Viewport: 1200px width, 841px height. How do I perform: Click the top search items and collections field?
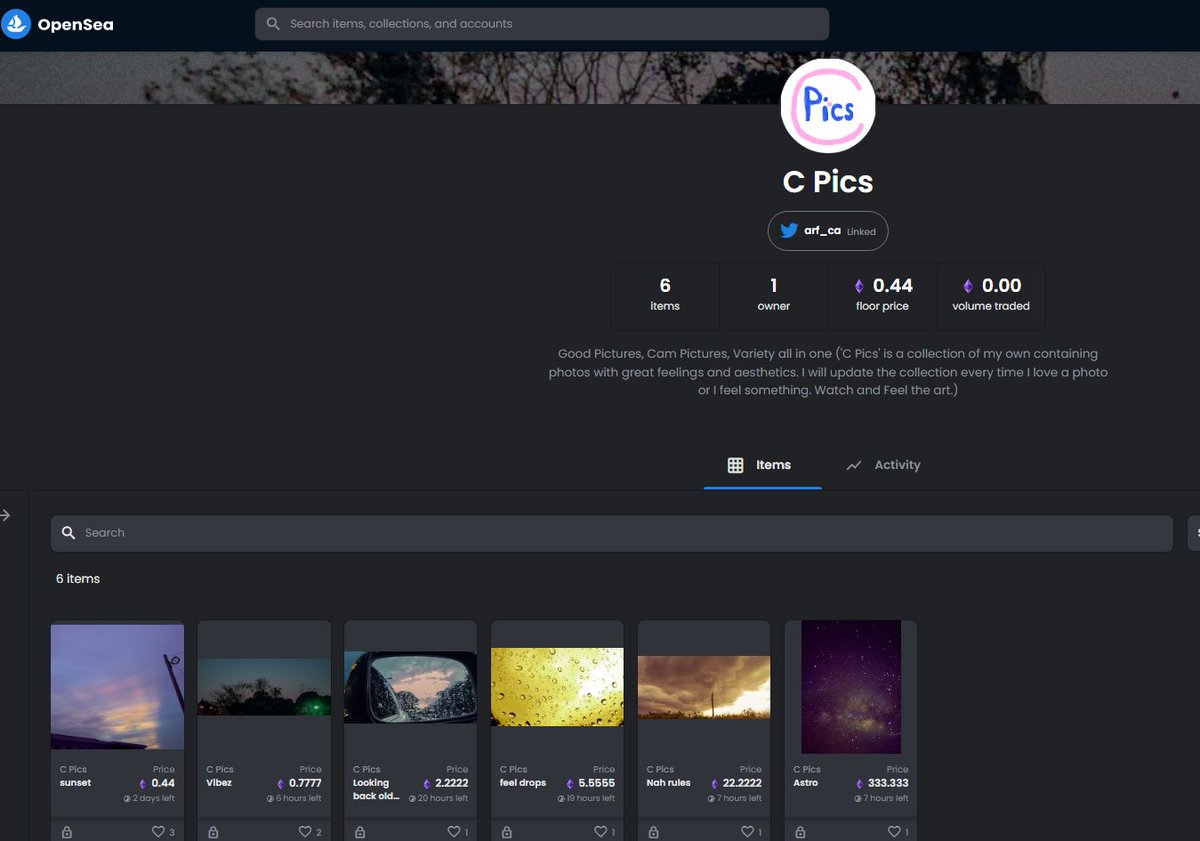coord(542,24)
